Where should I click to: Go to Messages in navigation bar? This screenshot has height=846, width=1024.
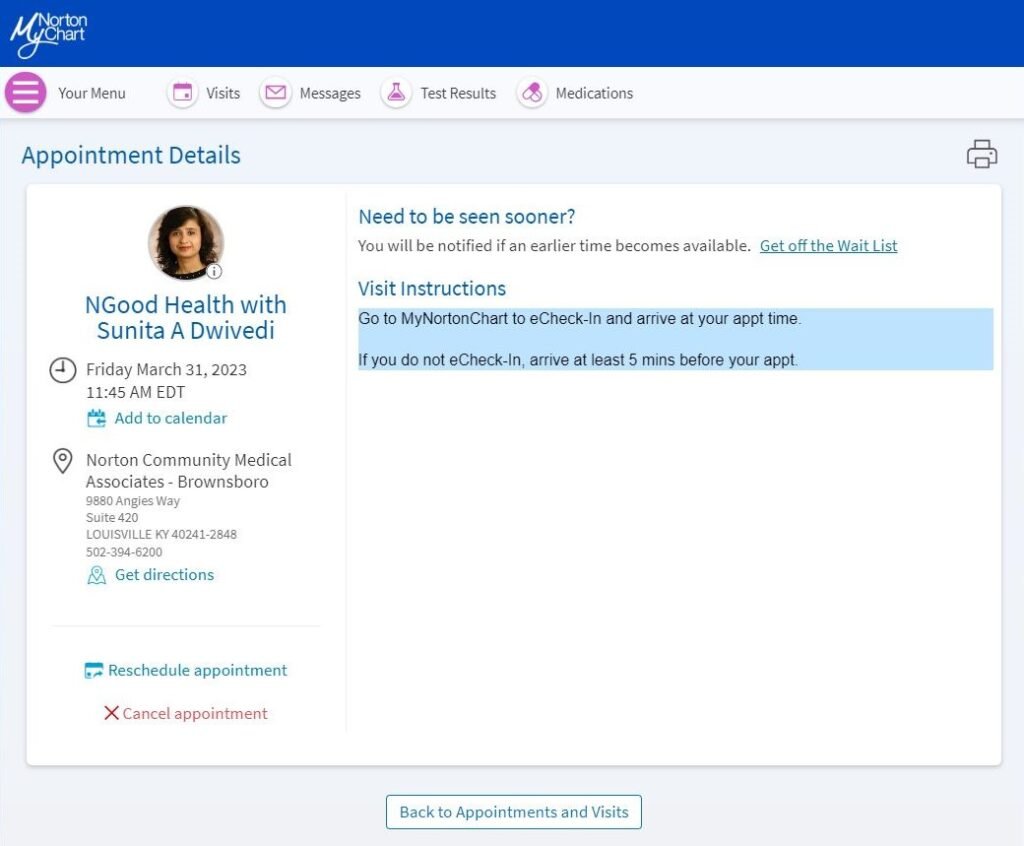[330, 93]
